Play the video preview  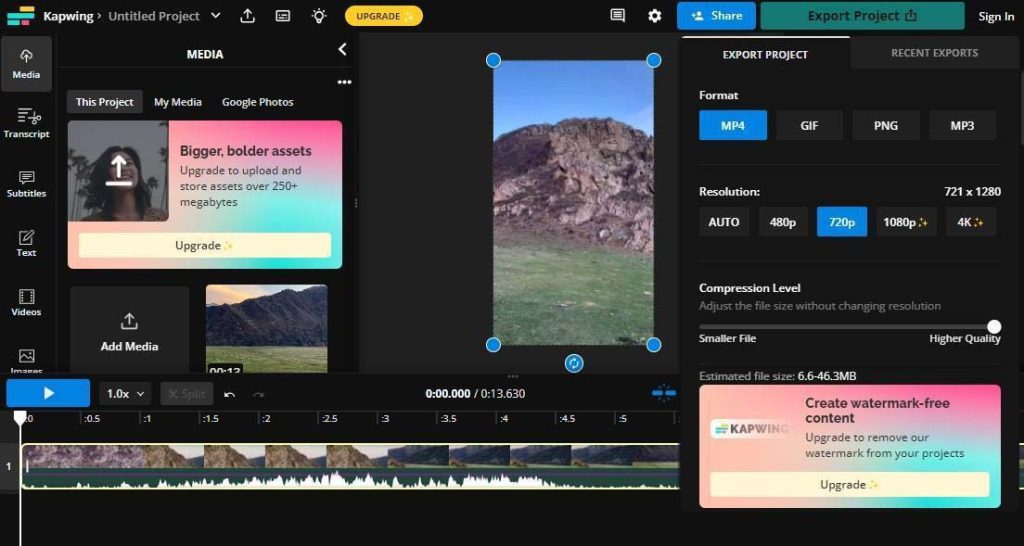[x=48, y=393]
